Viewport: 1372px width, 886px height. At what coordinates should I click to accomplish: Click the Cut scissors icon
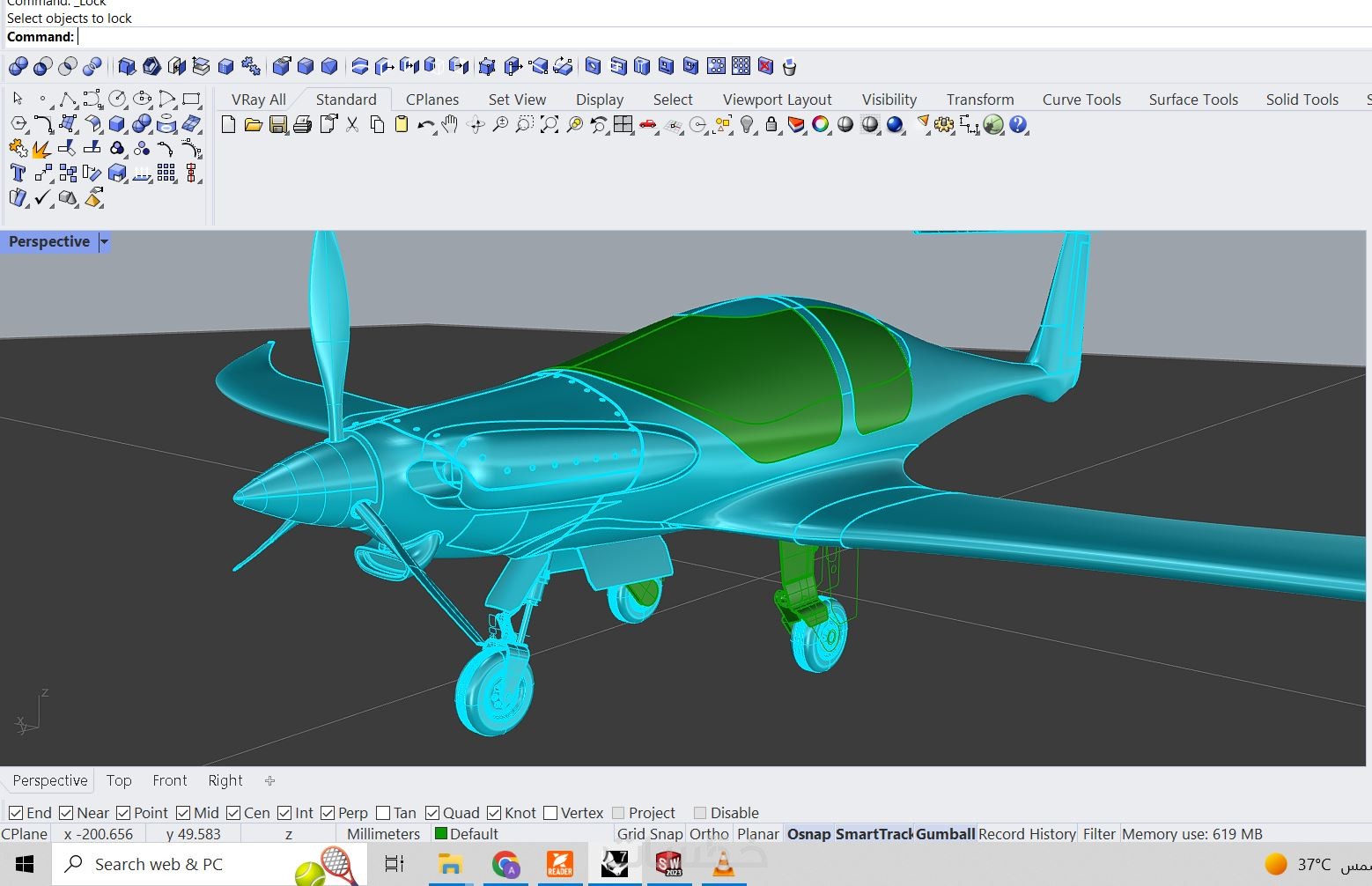[x=352, y=125]
